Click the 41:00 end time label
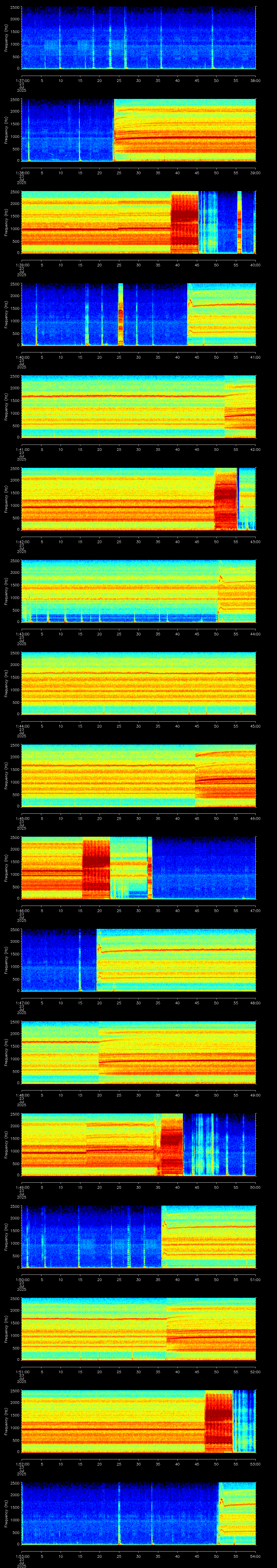This screenshot has height=1568, width=277. pyautogui.click(x=255, y=357)
